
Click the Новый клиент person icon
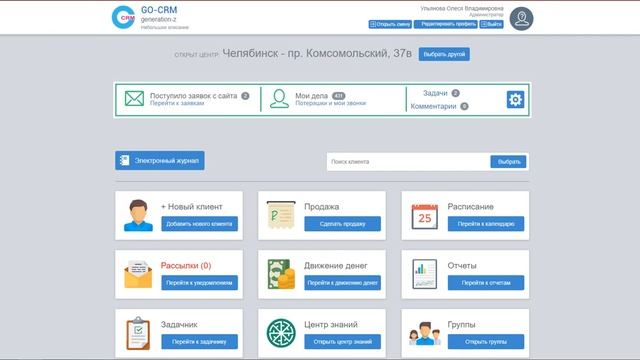[x=138, y=215]
